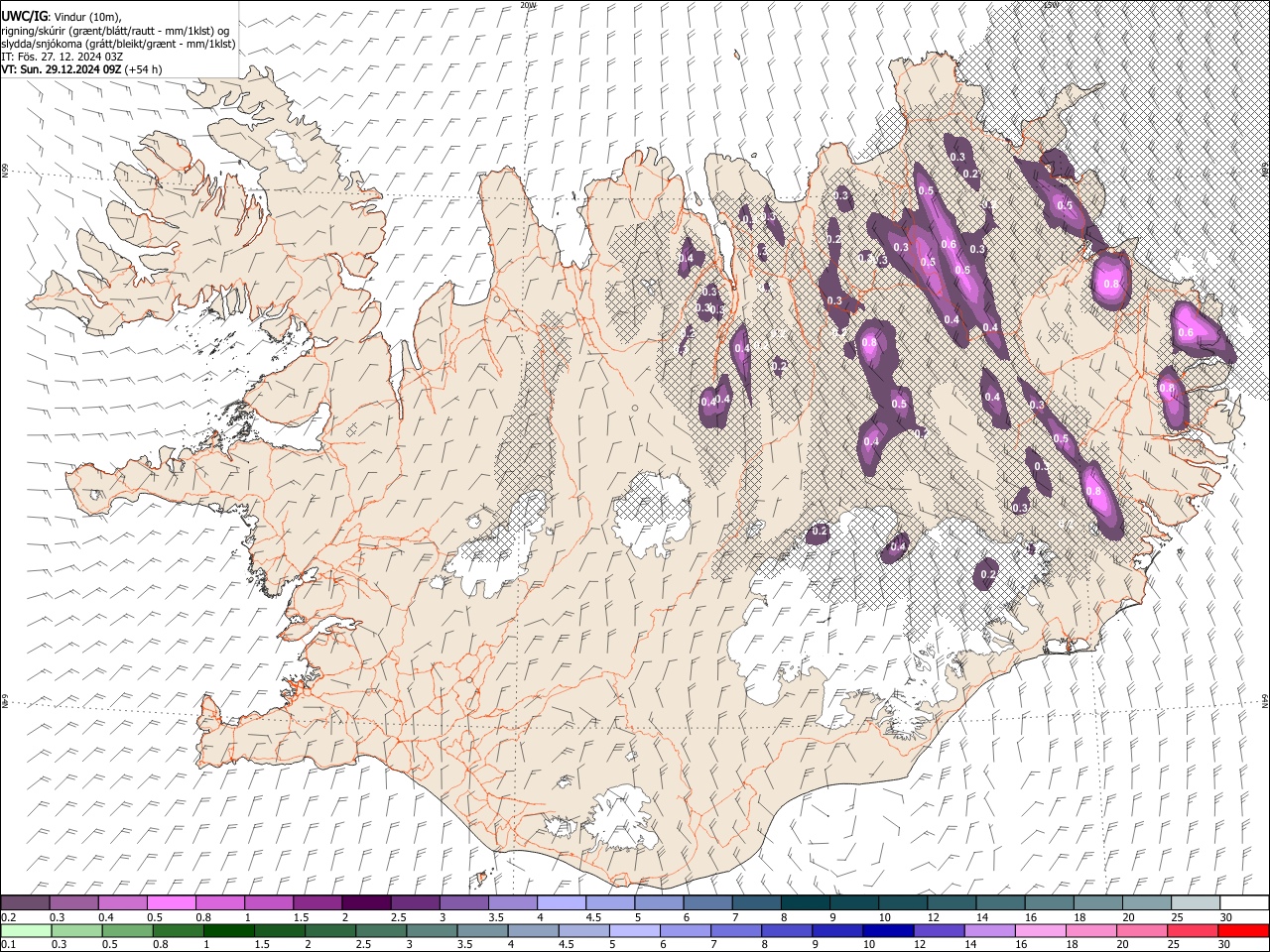
Task: Select the violet 14–16 rain swatch
Action: 988,930
